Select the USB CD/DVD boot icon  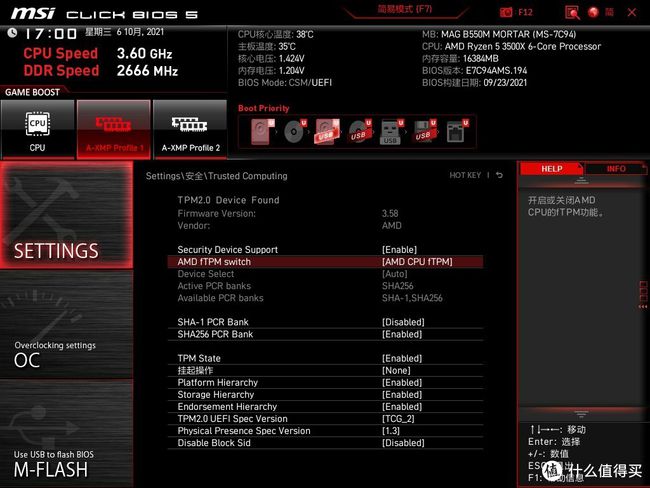tap(359, 131)
